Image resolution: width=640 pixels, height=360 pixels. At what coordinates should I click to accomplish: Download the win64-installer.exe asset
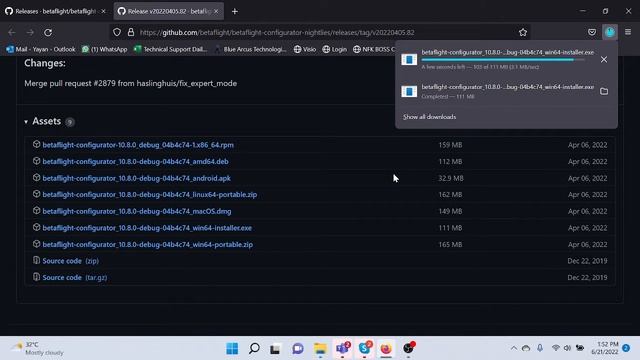pyautogui.click(x=147, y=228)
